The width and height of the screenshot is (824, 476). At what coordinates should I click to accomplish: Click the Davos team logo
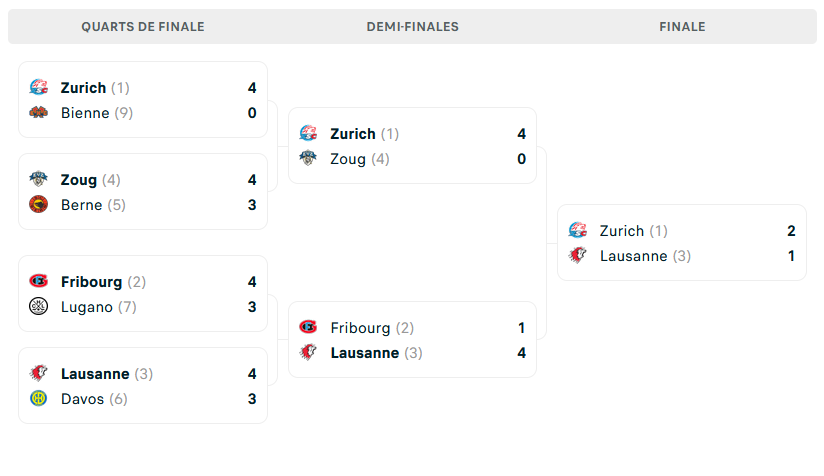point(39,399)
